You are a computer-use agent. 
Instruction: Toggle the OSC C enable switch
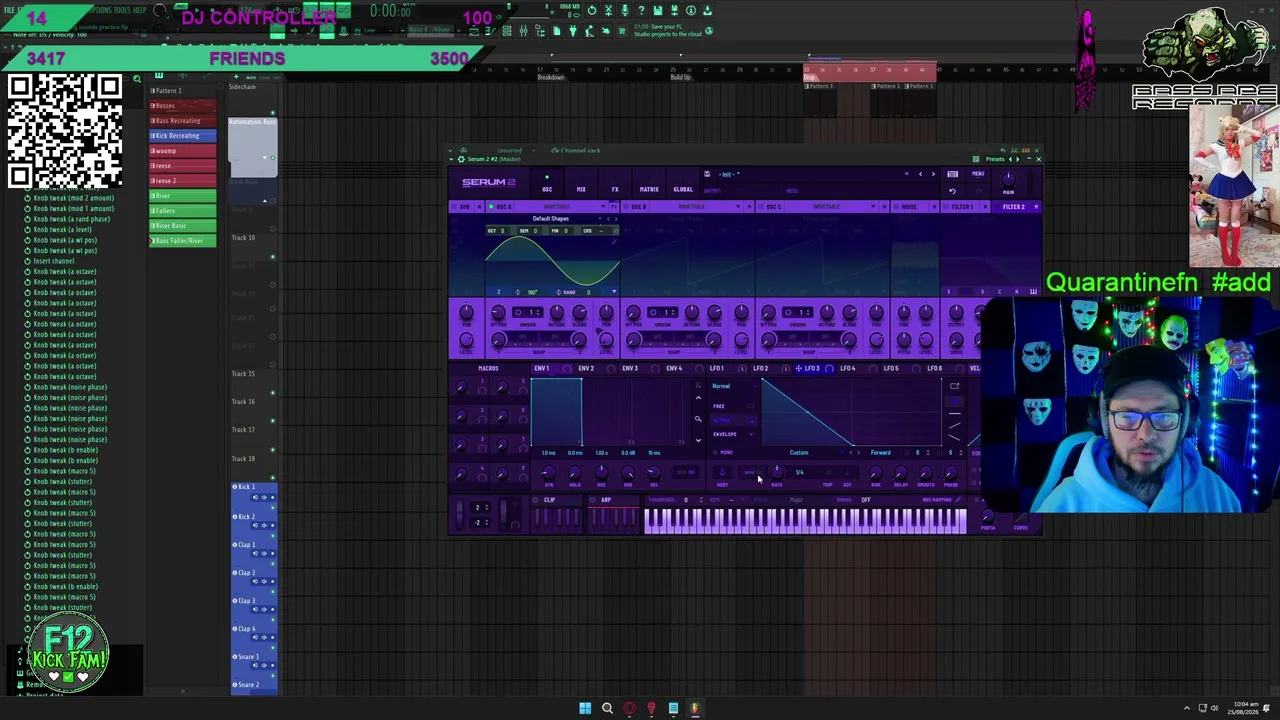pyautogui.click(x=759, y=207)
